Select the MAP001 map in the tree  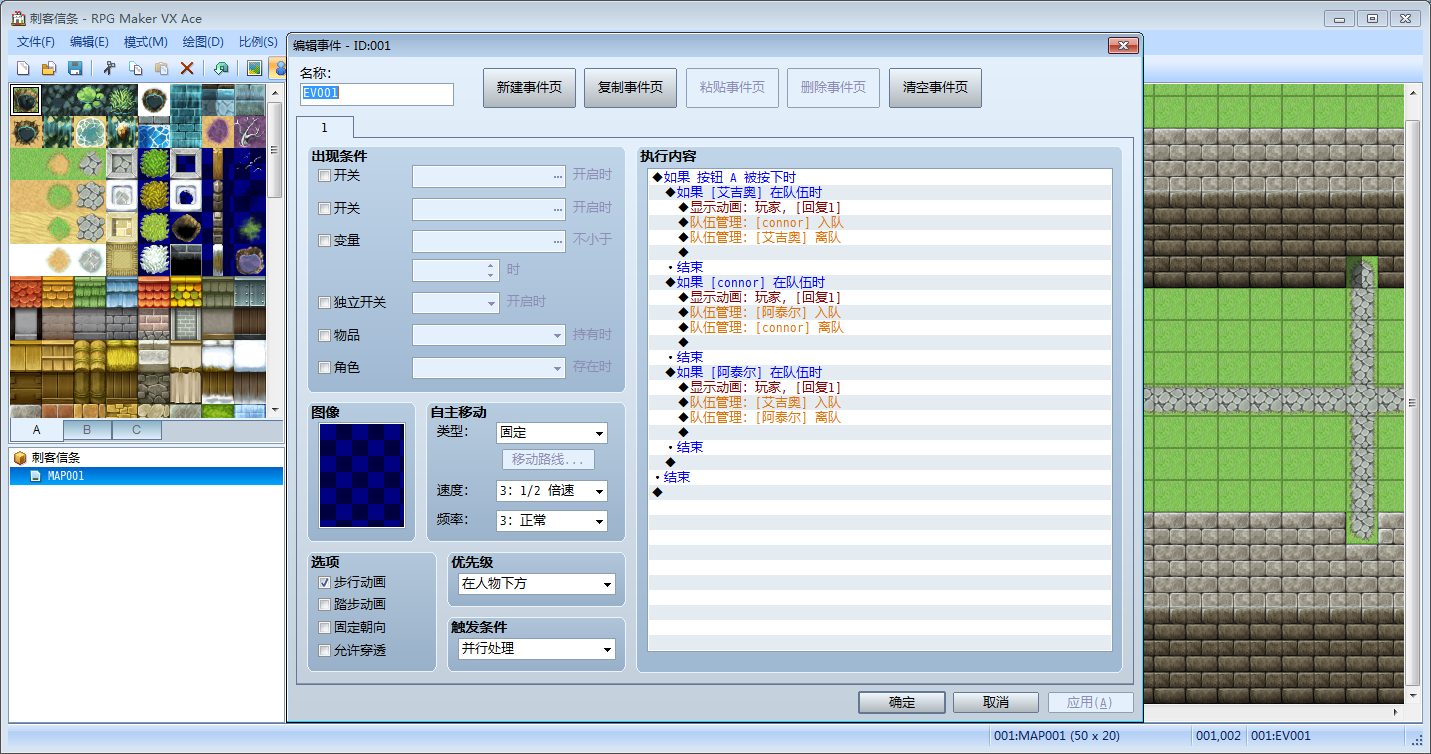tap(65, 476)
